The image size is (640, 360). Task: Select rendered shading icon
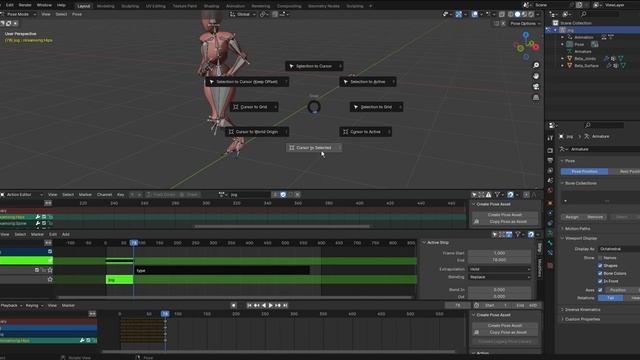pos(531,14)
